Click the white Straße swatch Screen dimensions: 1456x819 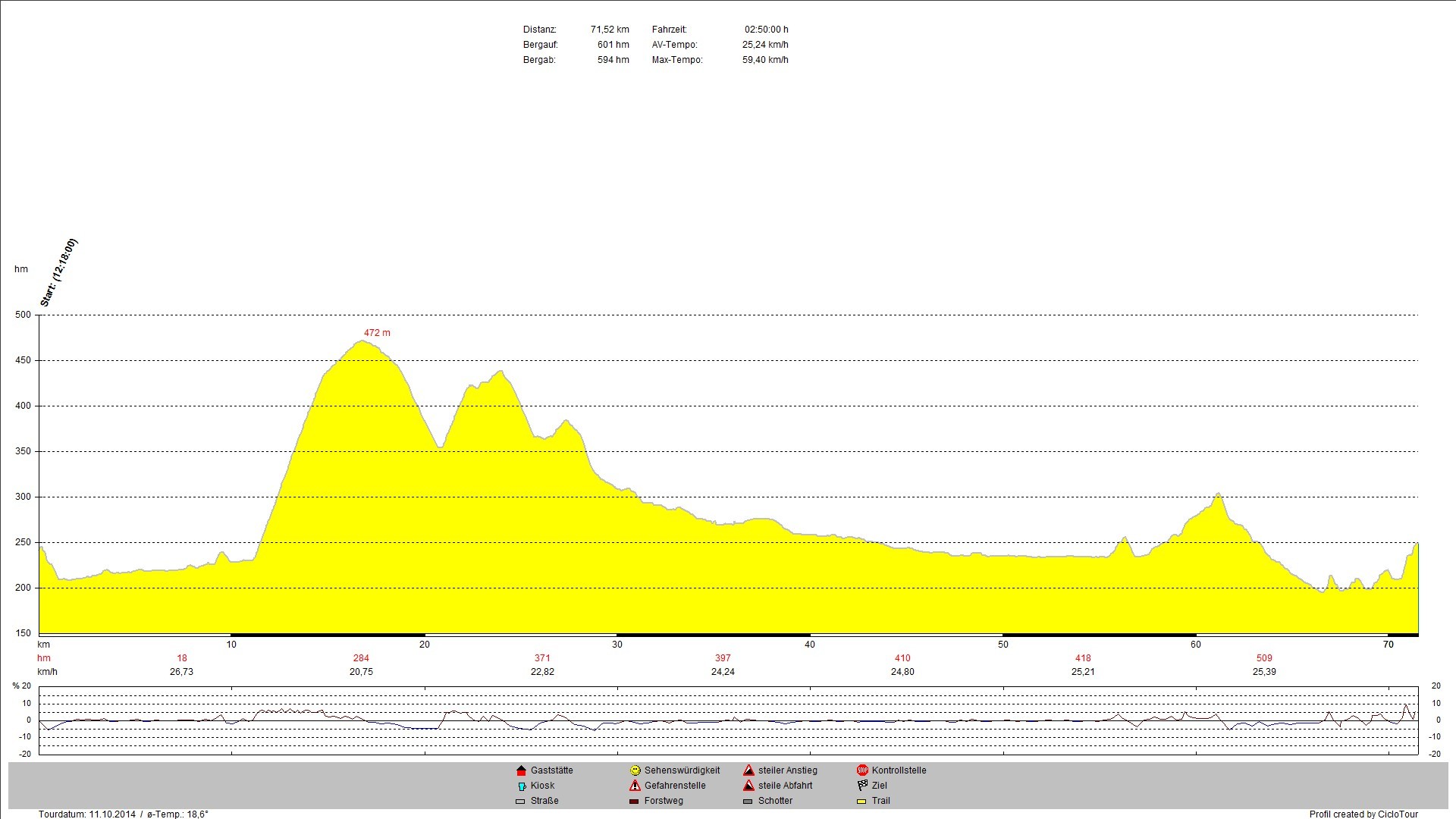(x=520, y=802)
